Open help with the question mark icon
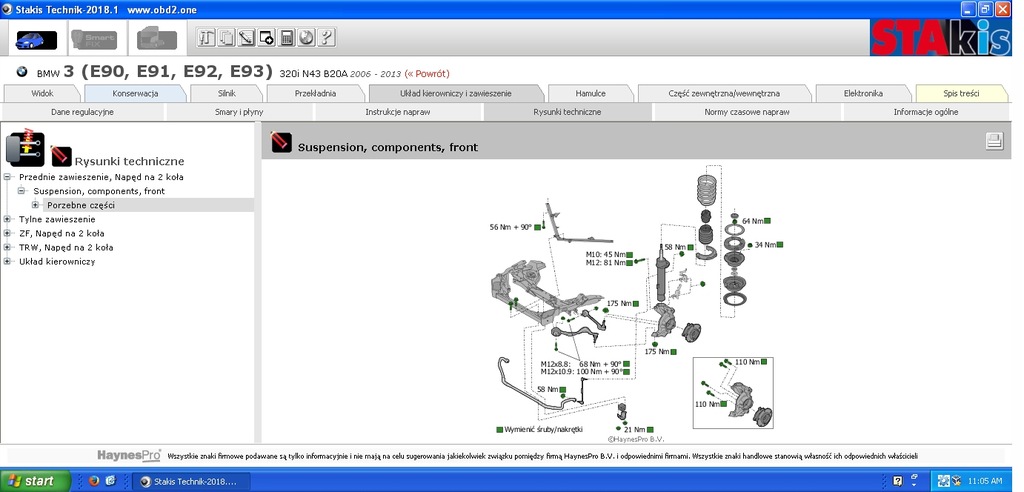The width and height of the screenshot is (1024, 492). (326, 38)
